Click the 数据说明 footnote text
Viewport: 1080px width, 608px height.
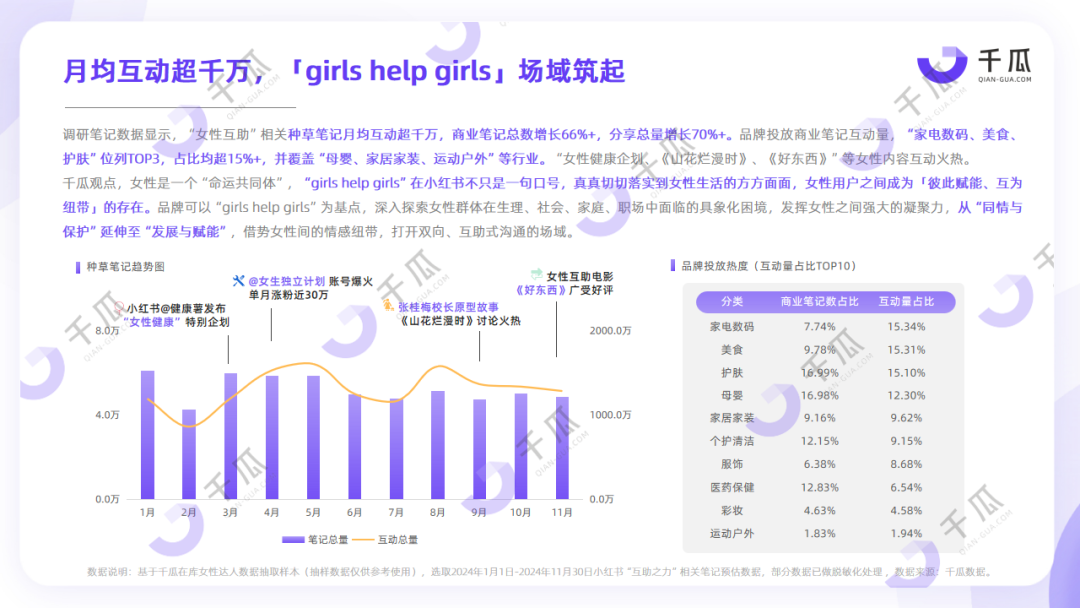tap(541, 572)
